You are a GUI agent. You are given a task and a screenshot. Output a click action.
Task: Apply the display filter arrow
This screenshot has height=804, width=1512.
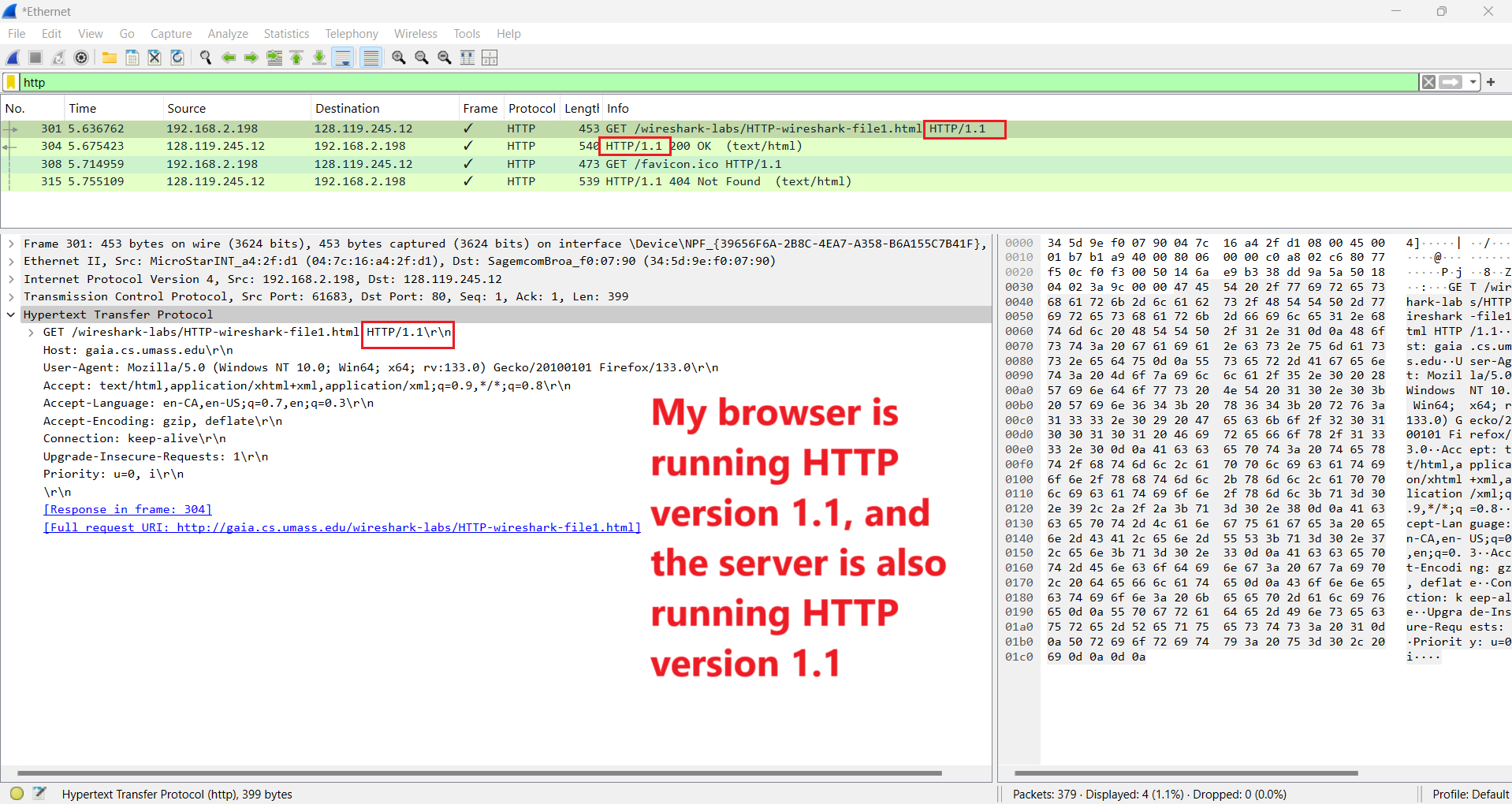(x=1451, y=82)
